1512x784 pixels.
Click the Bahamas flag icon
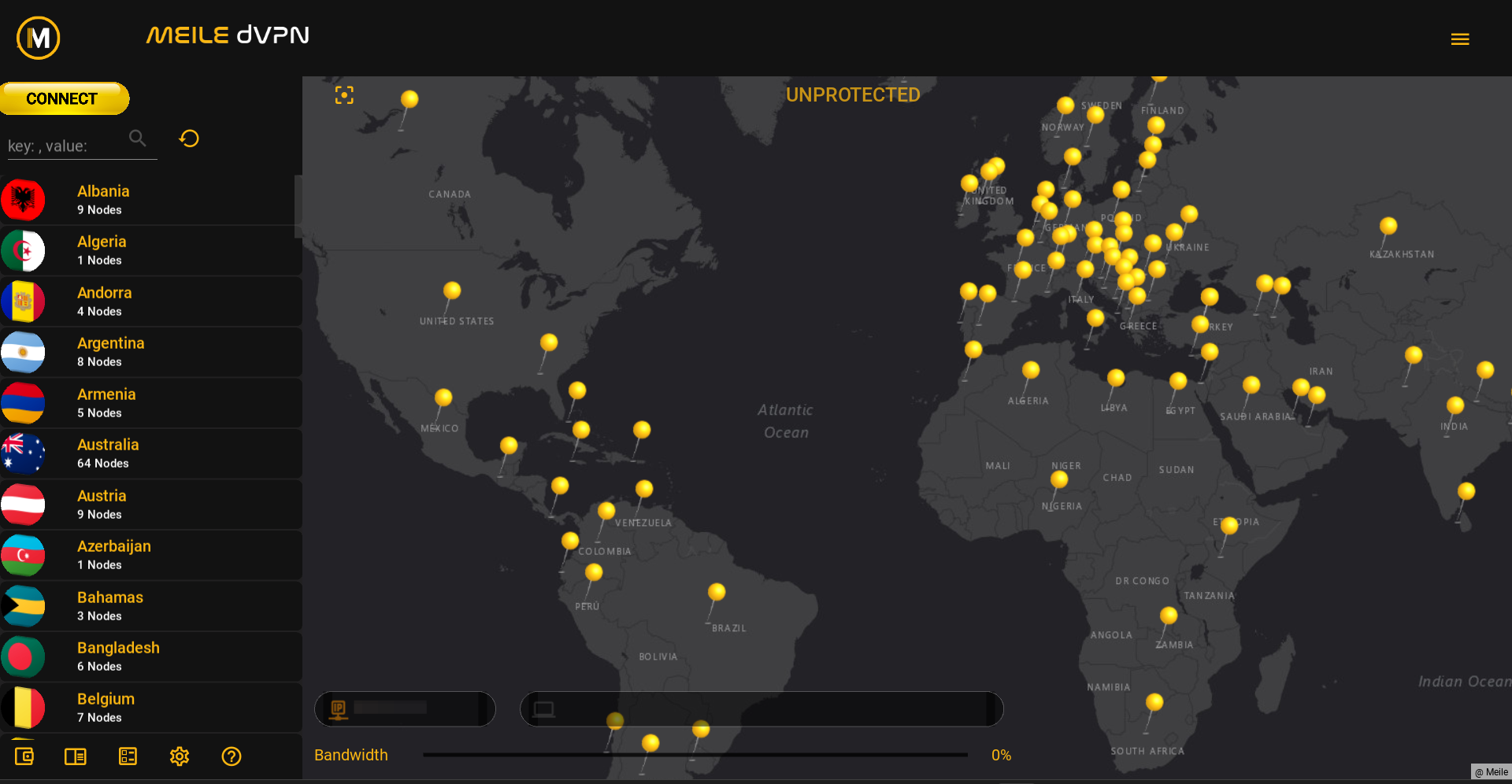[x=23, y=606]
